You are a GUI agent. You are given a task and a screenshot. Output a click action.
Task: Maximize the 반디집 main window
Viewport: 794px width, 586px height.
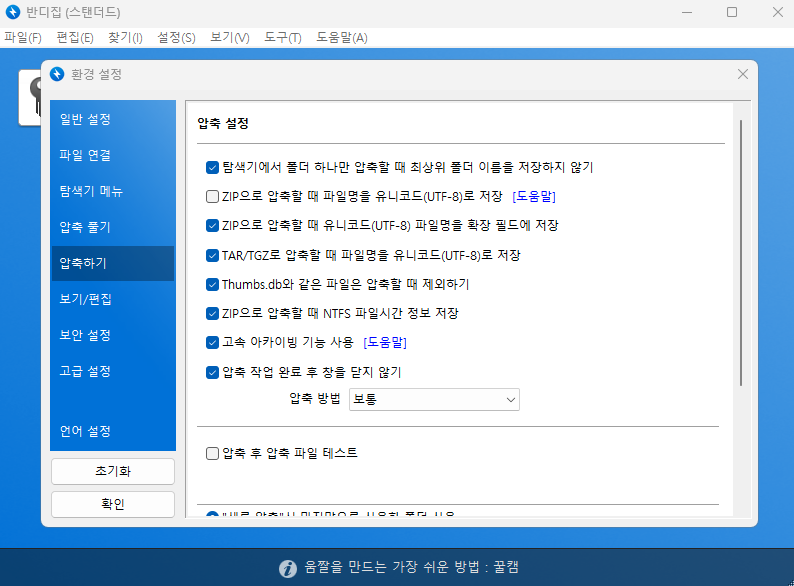click(732, 12)
